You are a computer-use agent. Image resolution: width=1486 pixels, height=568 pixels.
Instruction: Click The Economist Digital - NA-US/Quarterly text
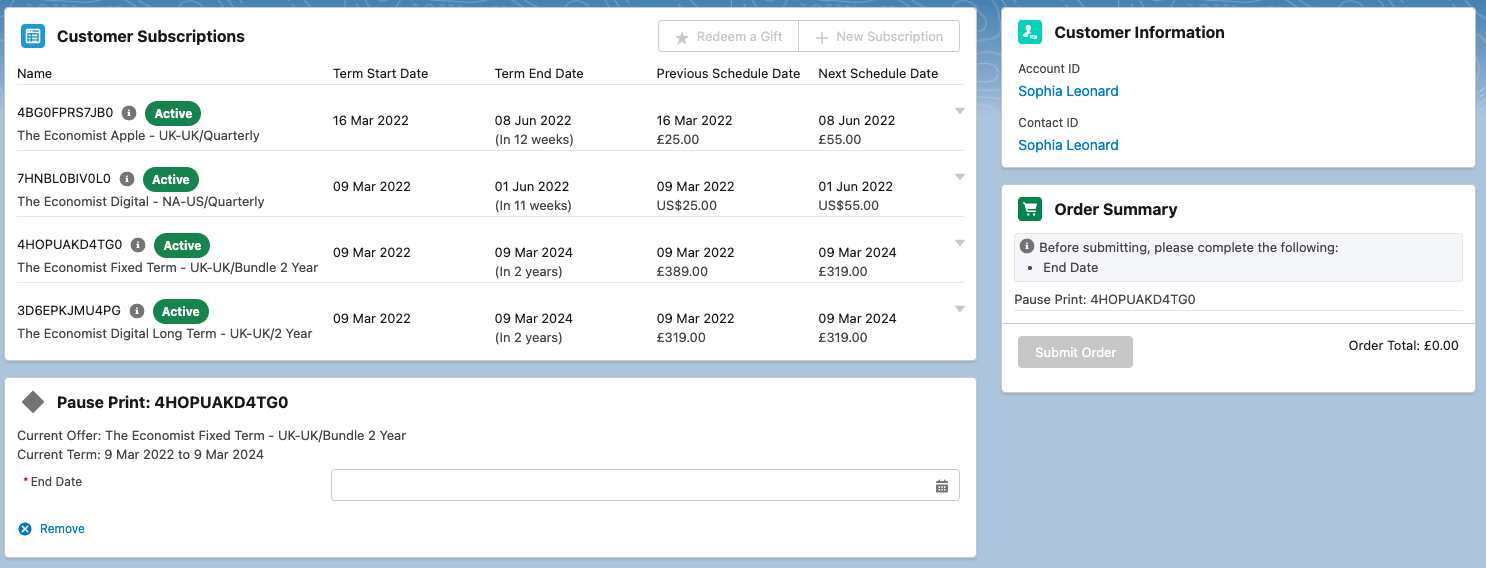(141, 201)
